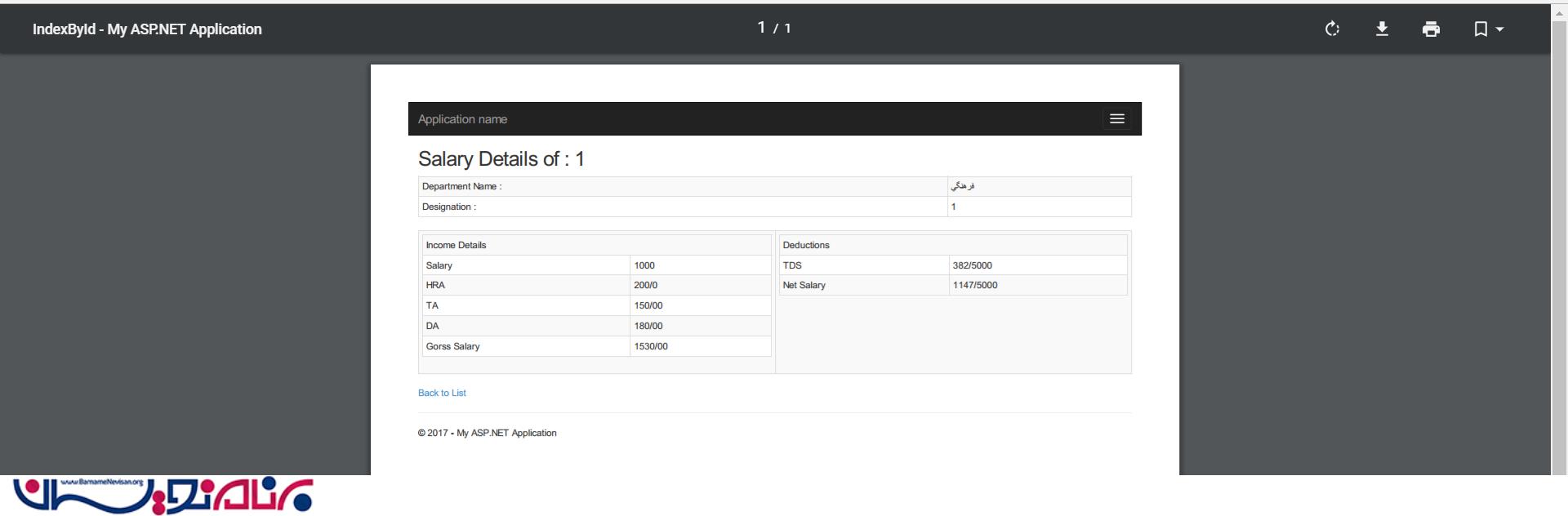
Task: Click the download PDF icon
Action: click(x=1382, y=29)
